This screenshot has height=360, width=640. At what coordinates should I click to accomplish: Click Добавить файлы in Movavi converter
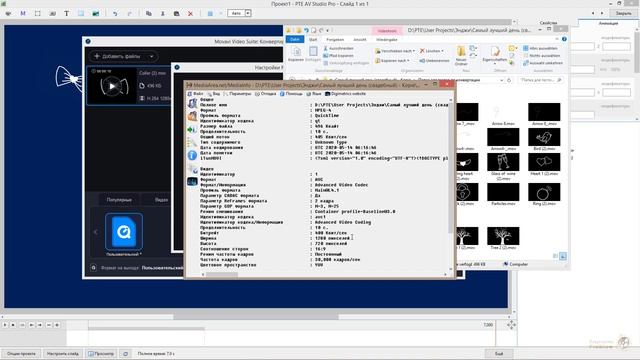[117, 56]
